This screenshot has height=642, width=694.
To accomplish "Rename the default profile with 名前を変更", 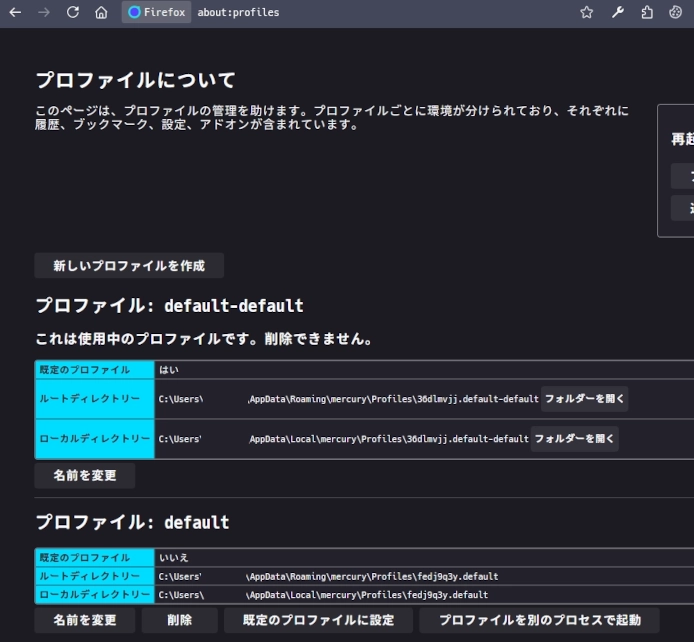I will 85,620.
